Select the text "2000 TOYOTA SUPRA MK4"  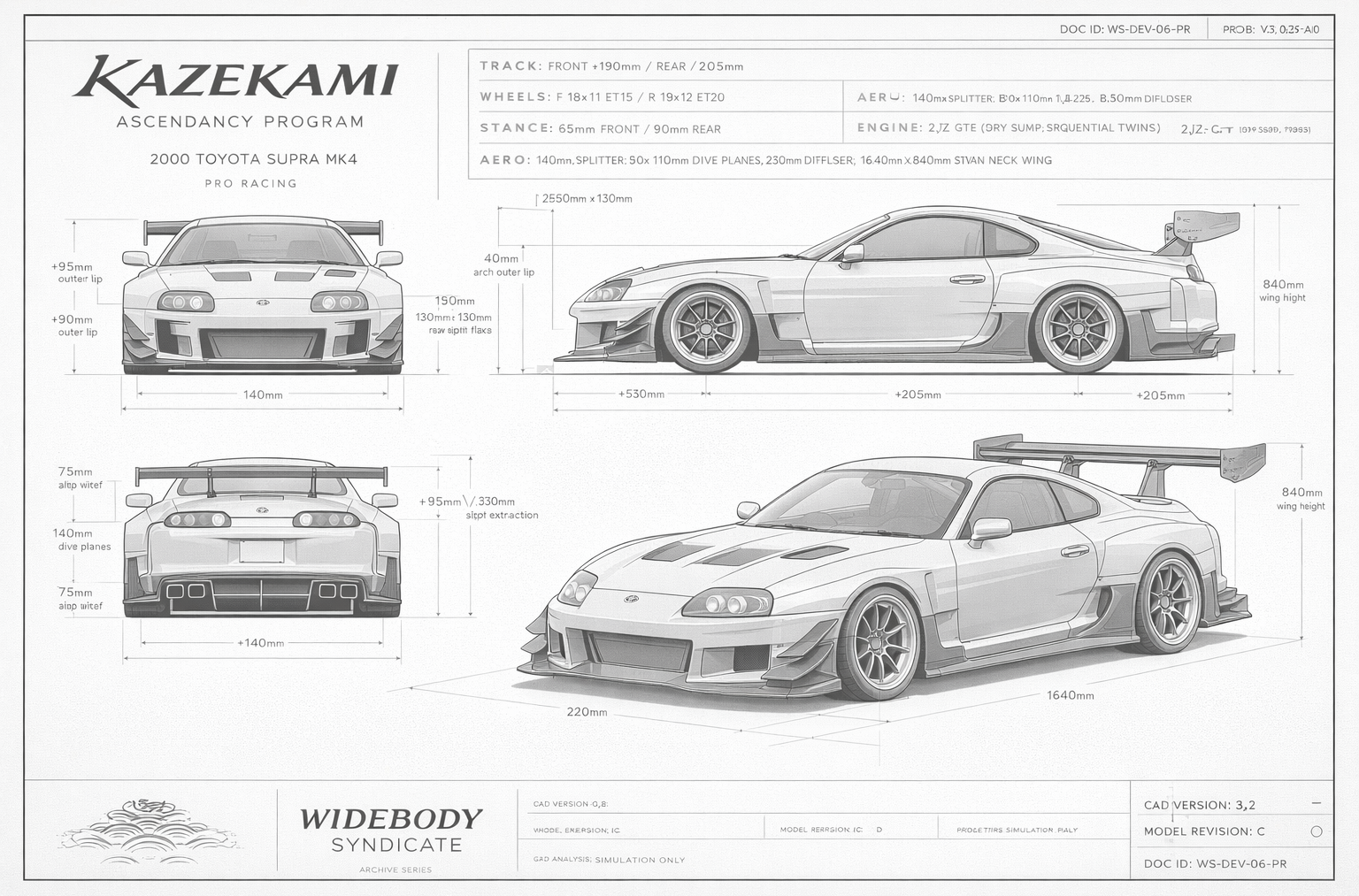[253, 160]
